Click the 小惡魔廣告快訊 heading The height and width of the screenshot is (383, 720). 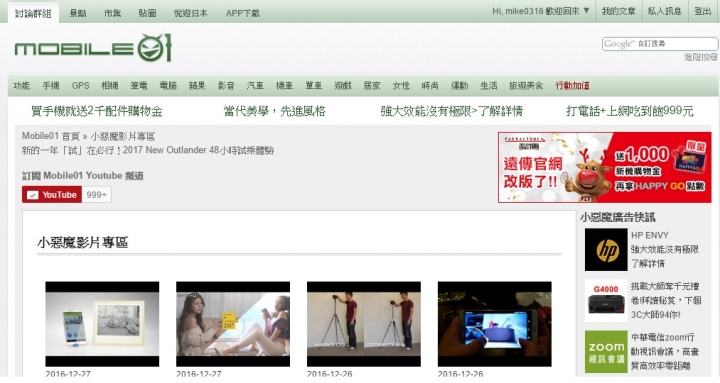point(618,217)
